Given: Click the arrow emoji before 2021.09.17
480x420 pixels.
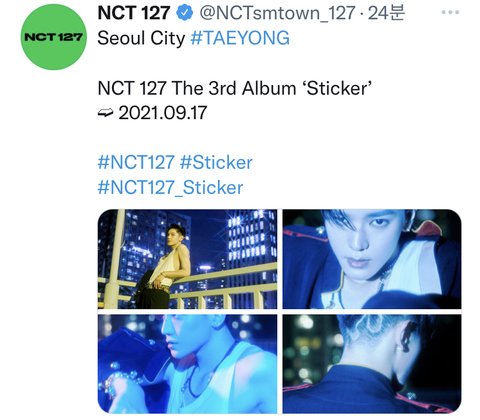Looking at the screenshot, I should tap(106, 113).
